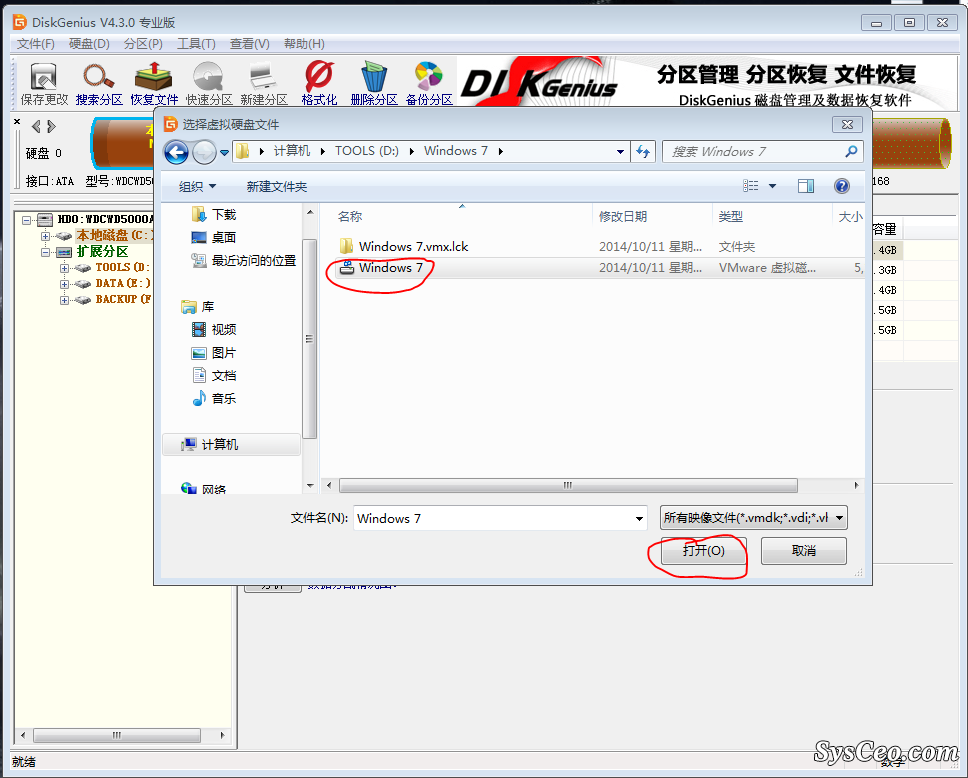Click the file name (文件名) input field
Image resolution: width=968 pixels, height=778 pixels.
pos(500,518)
